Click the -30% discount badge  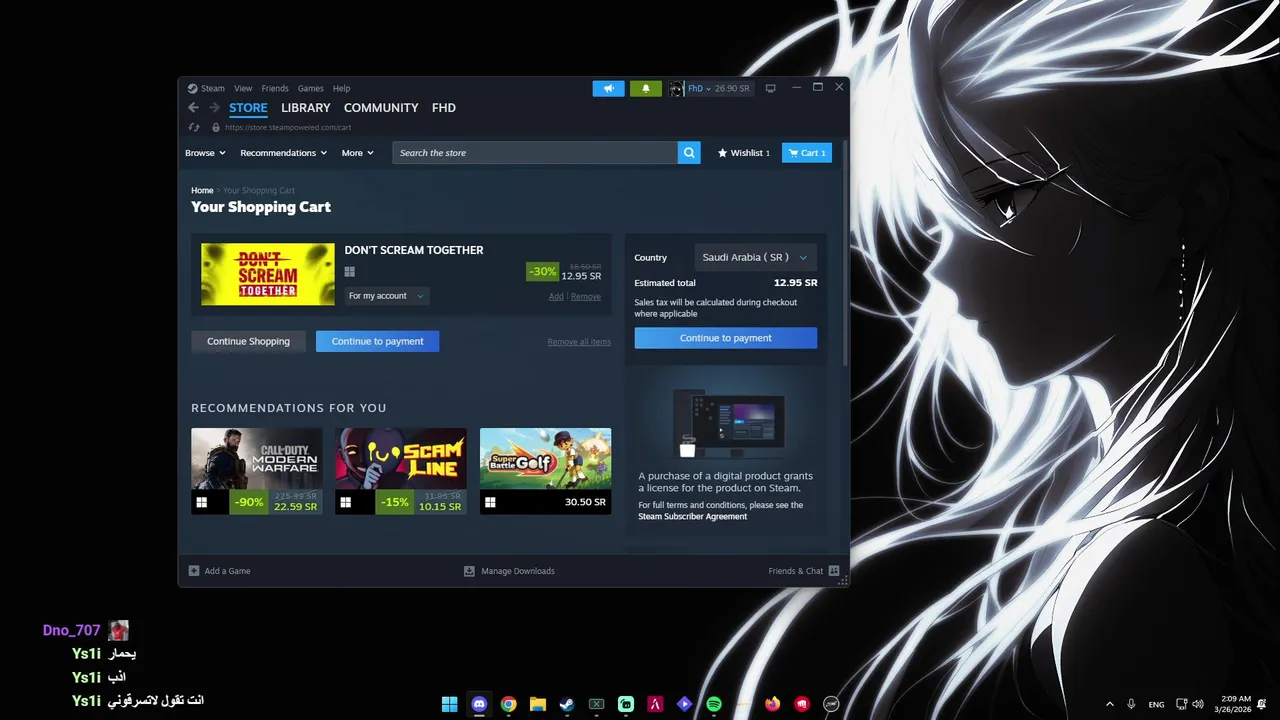[542, 271]
